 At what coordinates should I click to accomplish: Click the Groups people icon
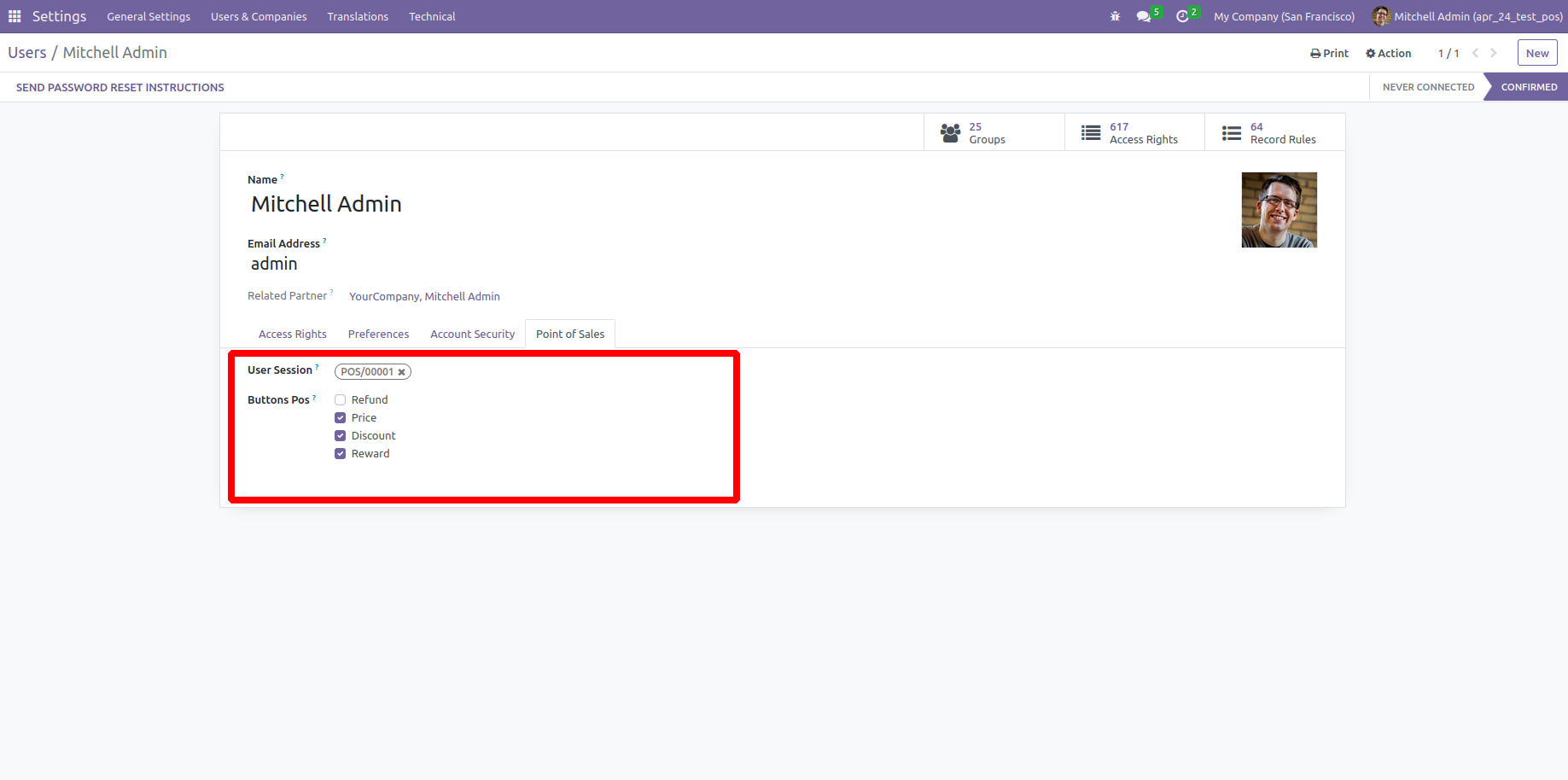click(x=950, y=133)
